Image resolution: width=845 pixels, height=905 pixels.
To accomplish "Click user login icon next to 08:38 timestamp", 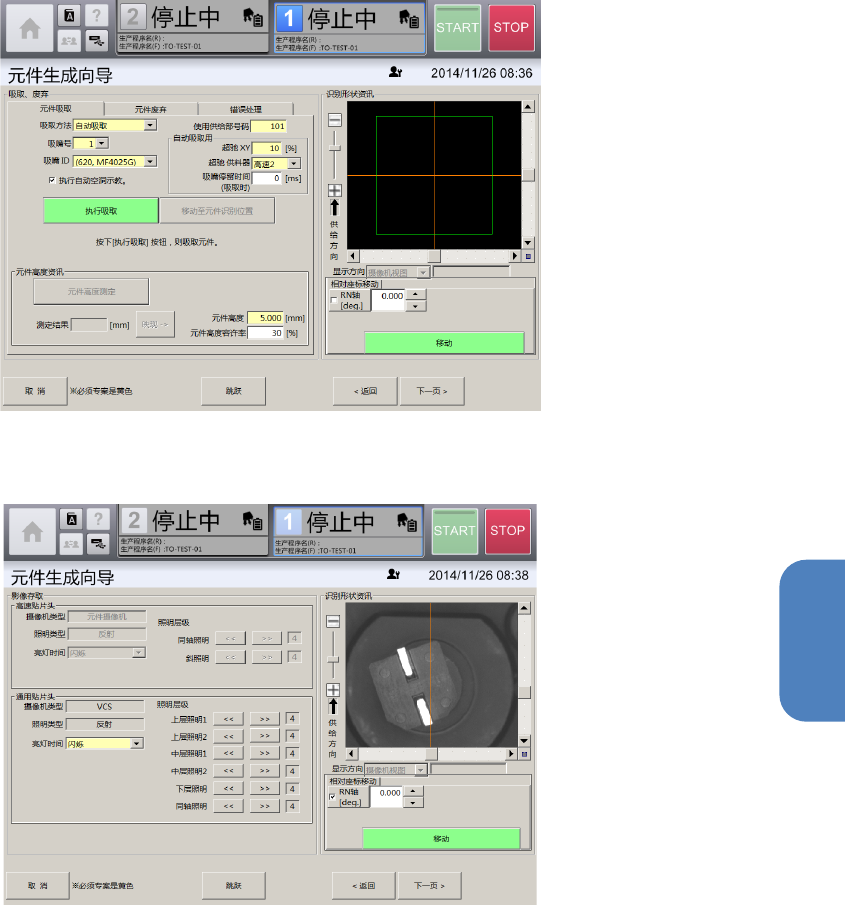I will pyautogui.click(x=394, y=574).
